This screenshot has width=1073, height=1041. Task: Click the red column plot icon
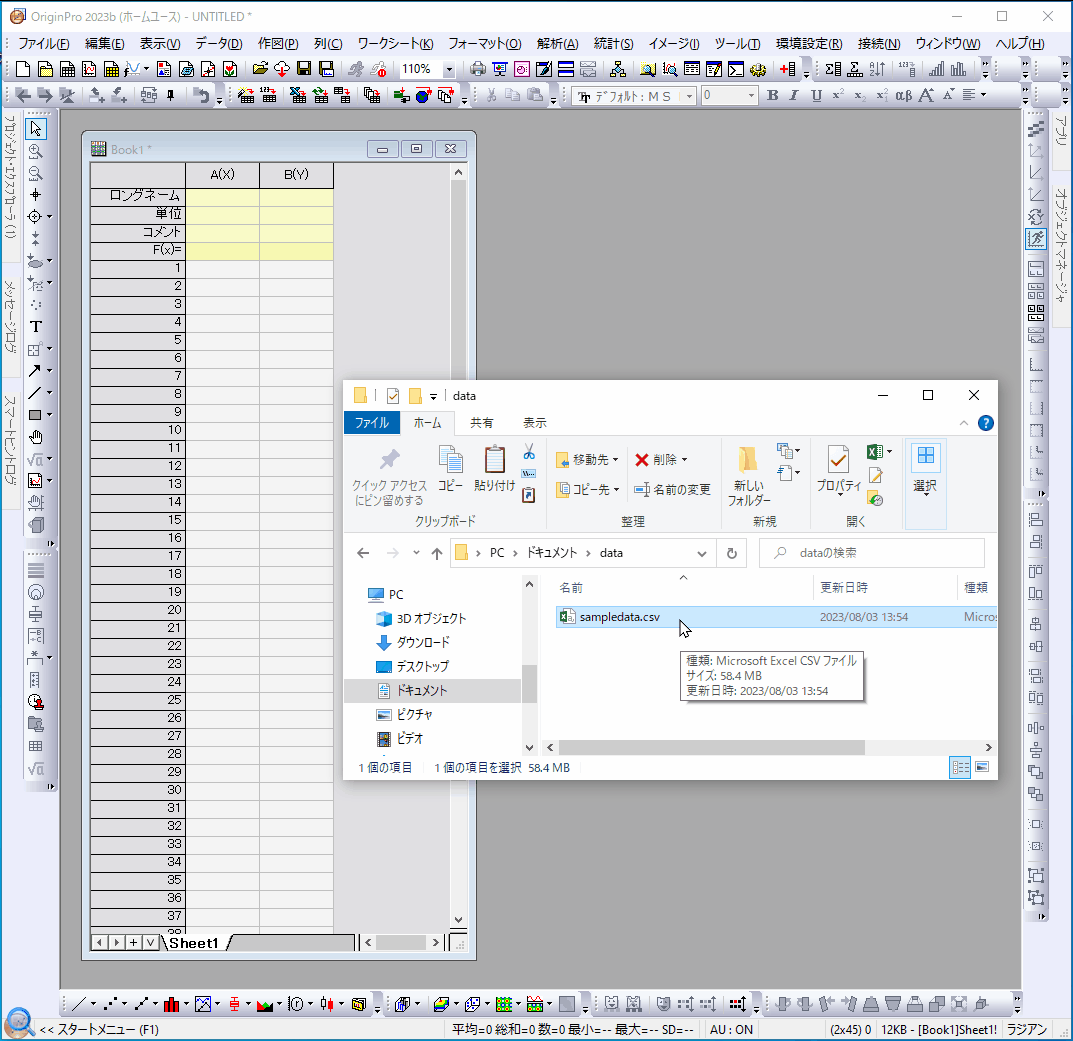(171, 1004)
